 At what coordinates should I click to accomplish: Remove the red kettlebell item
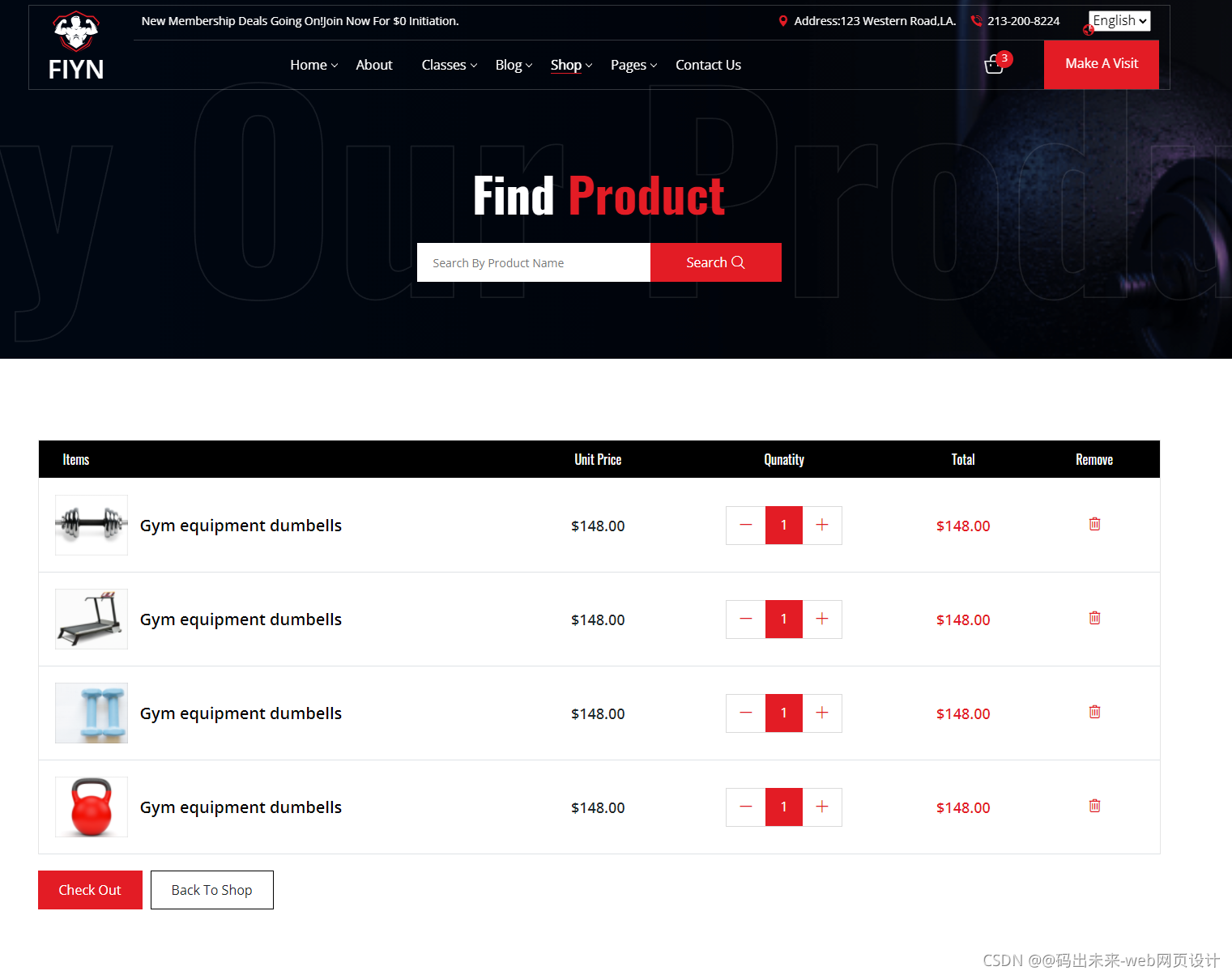coord(1094,806)
